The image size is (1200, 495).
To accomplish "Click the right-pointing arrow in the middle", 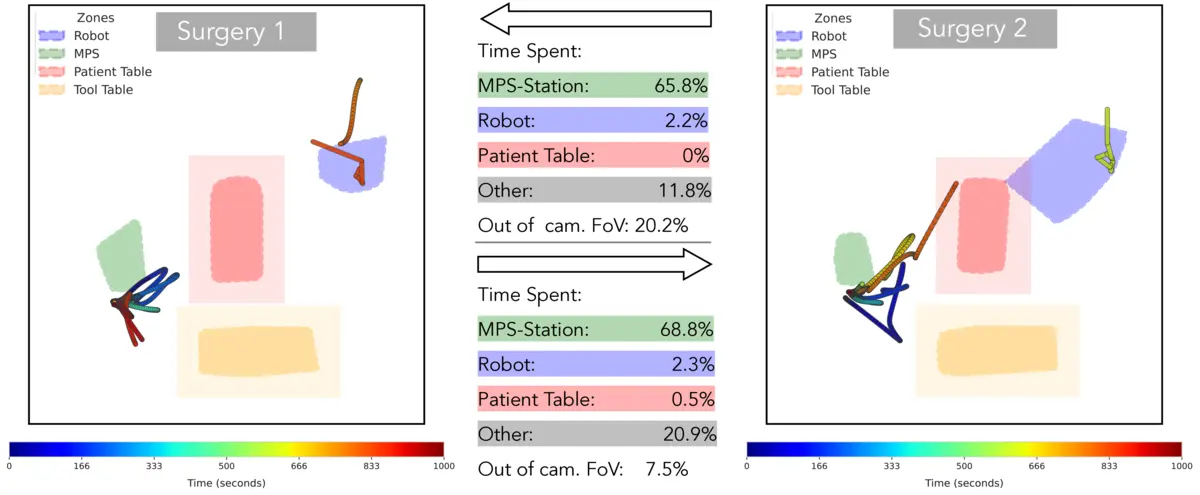I will point(595,263).
